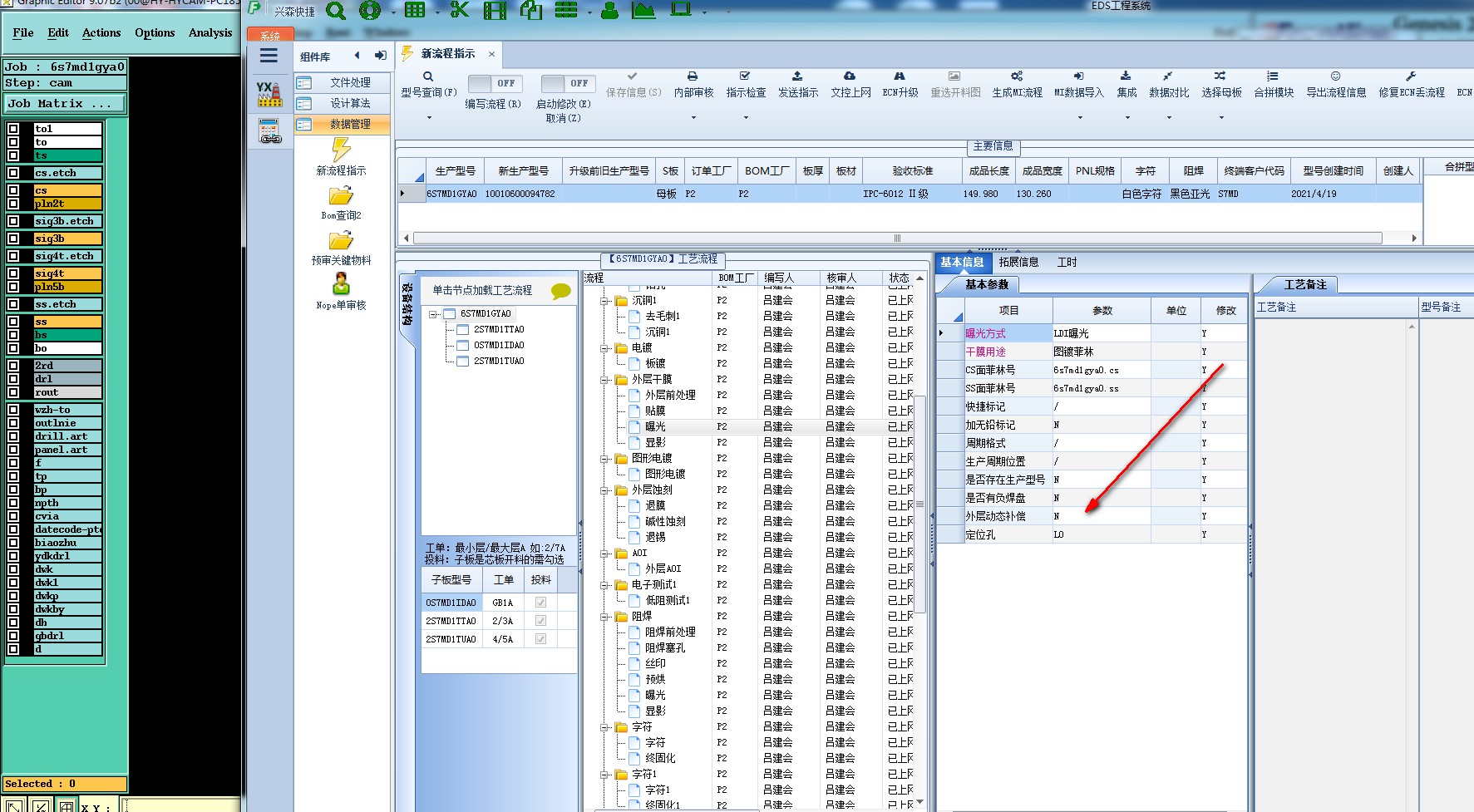Open 新流程指示 lightning shortcut in component panel
Screen dimensions: 1474x812
341,150
